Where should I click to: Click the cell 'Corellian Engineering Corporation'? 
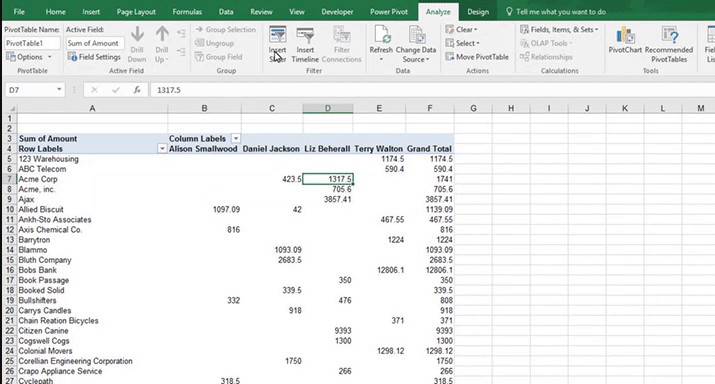pos(92,361)
